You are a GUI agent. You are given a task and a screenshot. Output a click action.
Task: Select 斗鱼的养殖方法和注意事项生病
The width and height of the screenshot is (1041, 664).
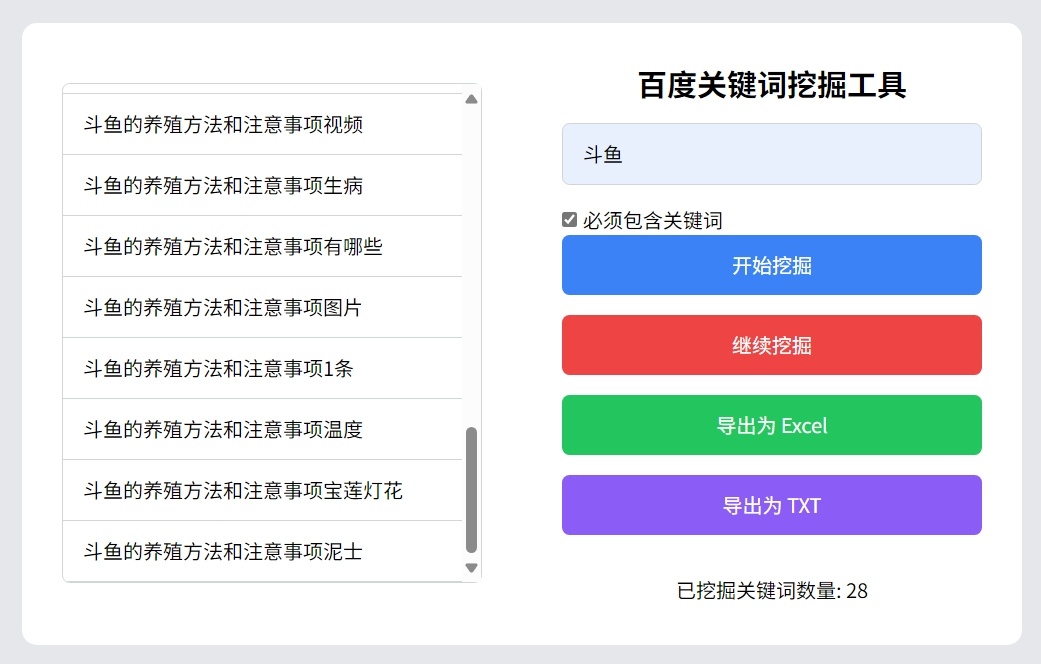pyautogui.click(x=262, y=185)
